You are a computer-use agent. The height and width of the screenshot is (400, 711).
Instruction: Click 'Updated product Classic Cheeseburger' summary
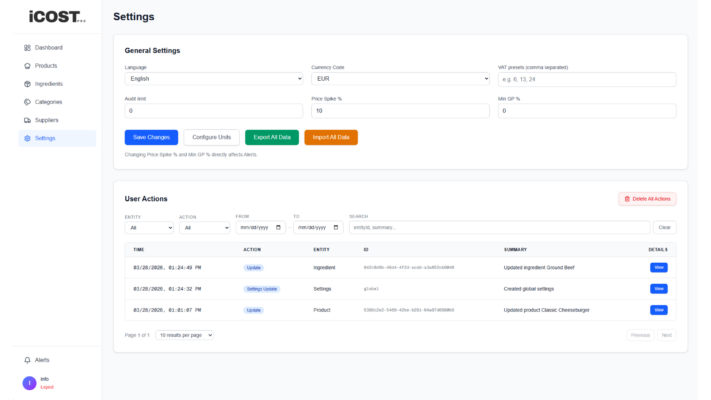click(x=546, y=310)
